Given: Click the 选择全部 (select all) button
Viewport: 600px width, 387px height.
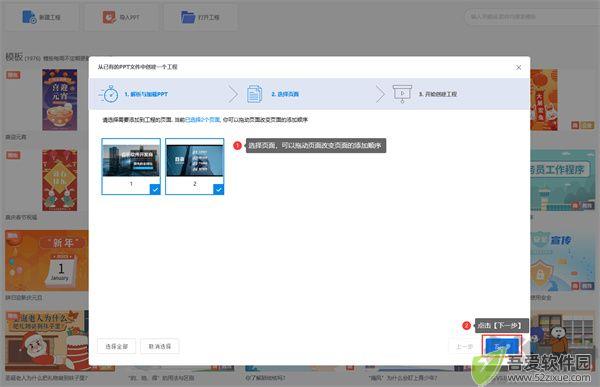Looking at the screenshot, I should (117, 346).
